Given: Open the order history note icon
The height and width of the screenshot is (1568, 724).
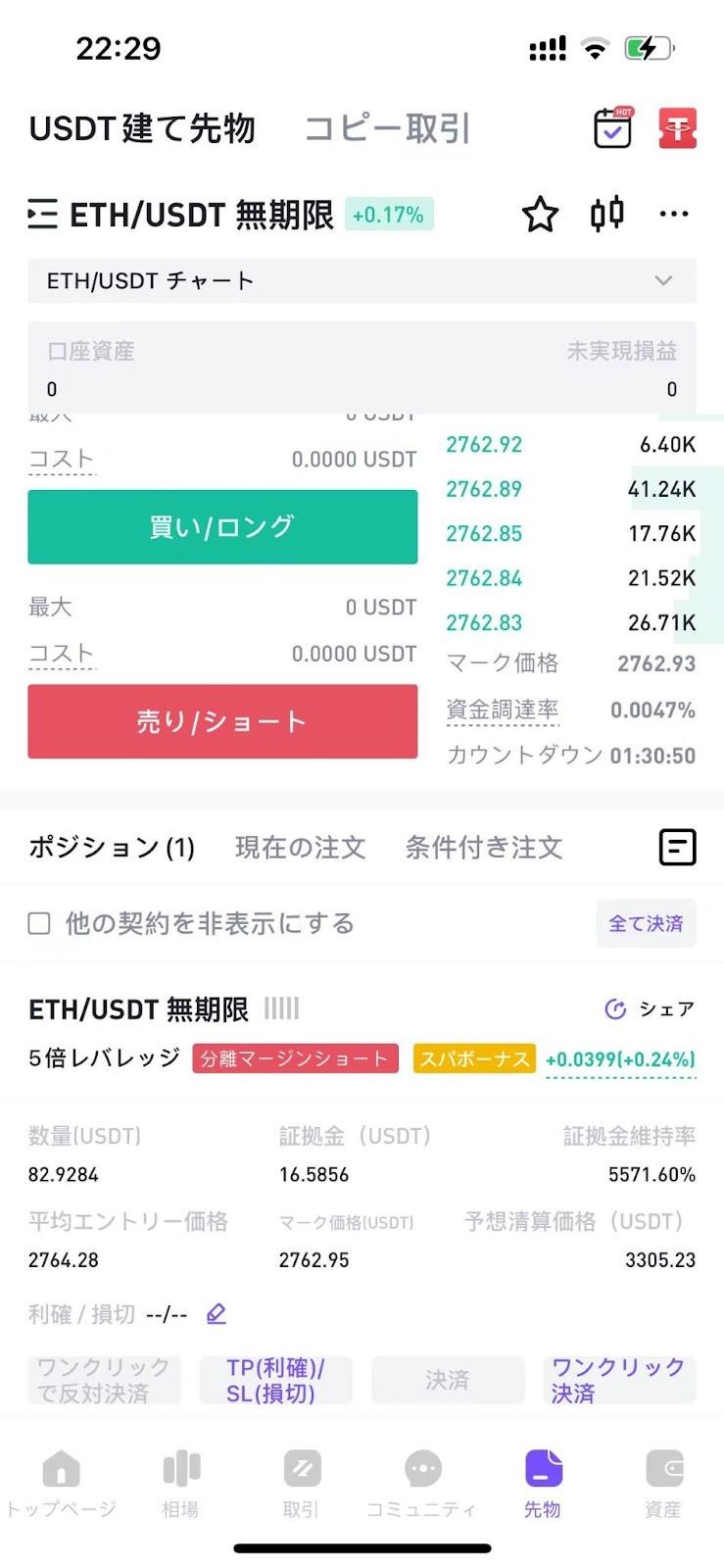Looking at the screenshot, I should click(x=677, y=847).
